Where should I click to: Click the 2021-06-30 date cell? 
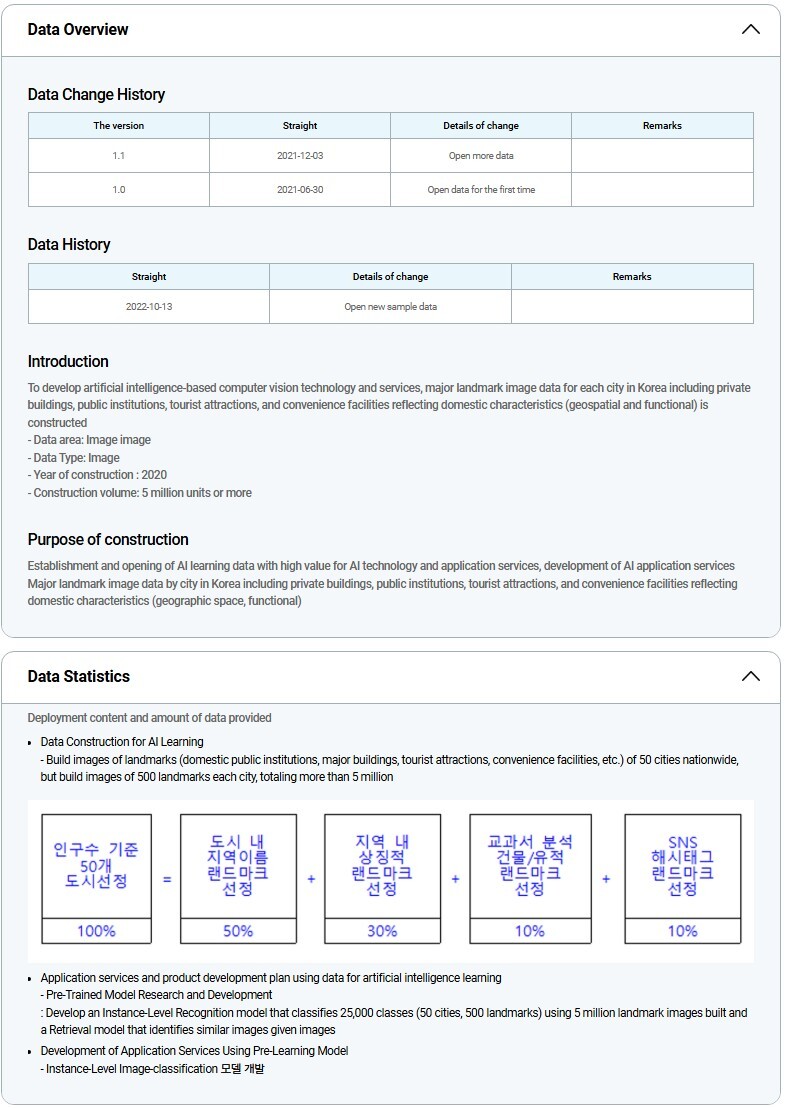(300, 190)
